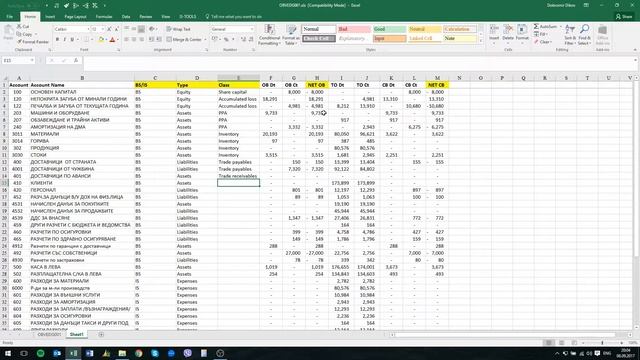Viewport: 640px width, 360px height.
Task: Switch to the Data tab
Action: point(126,17)
